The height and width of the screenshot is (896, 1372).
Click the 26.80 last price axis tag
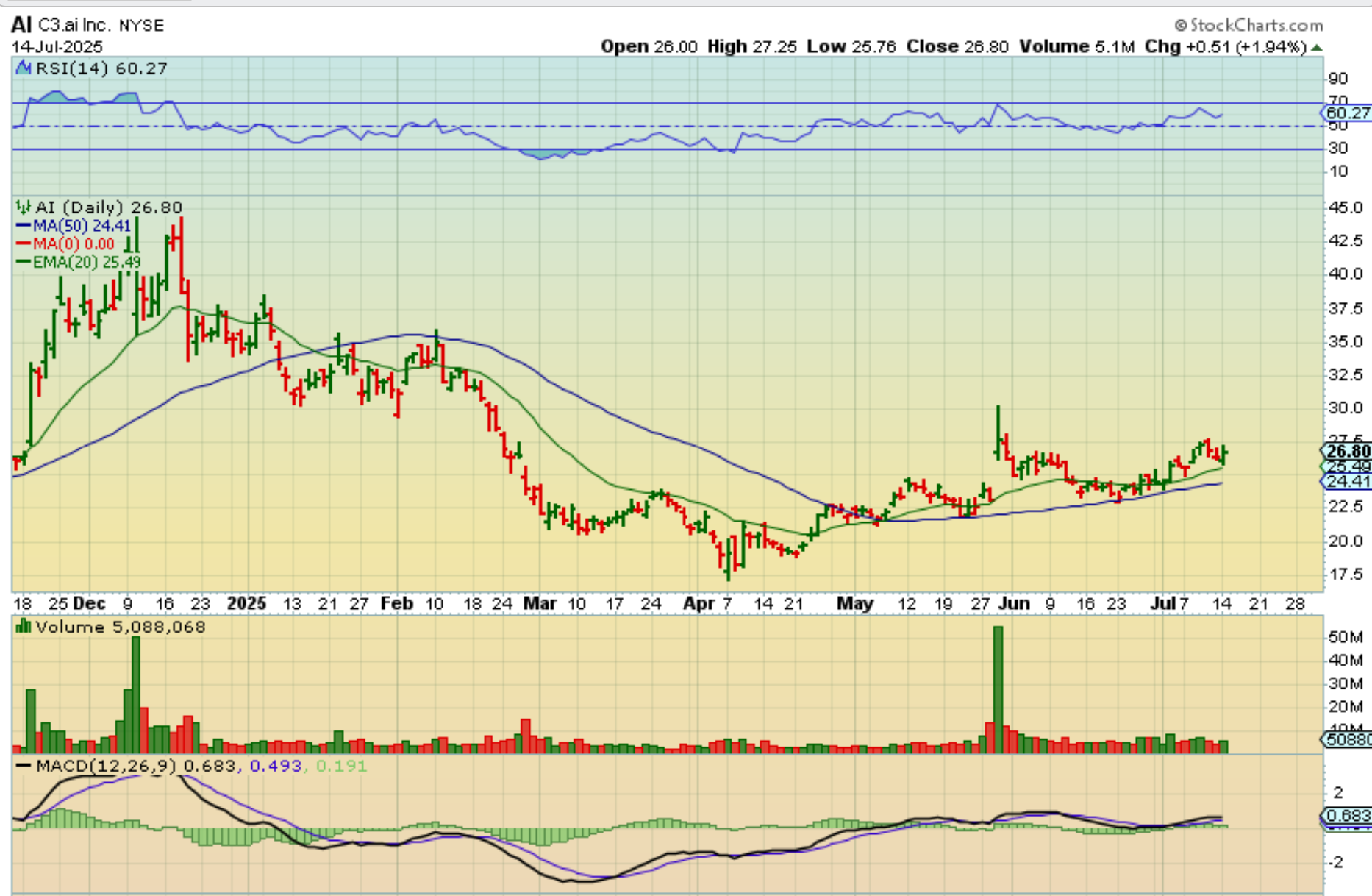tap(1347, 451)
